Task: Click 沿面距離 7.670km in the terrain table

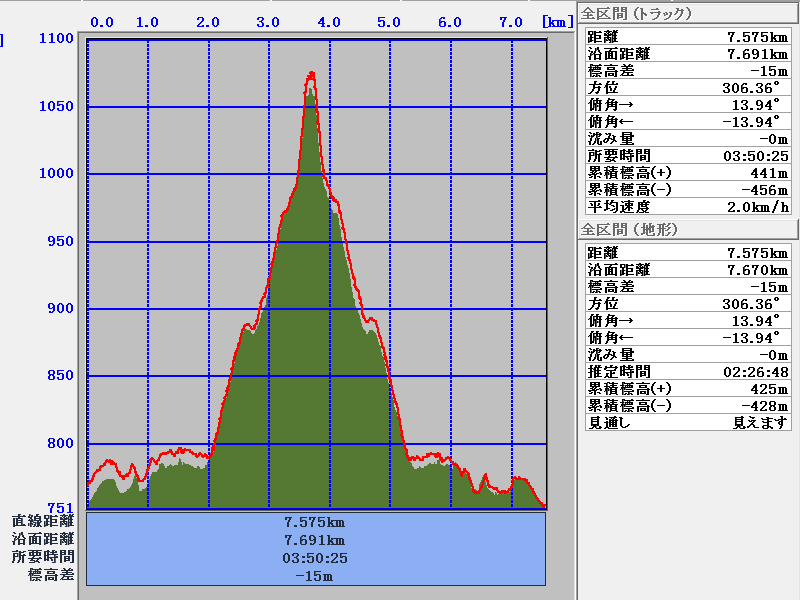Action: 687,270
